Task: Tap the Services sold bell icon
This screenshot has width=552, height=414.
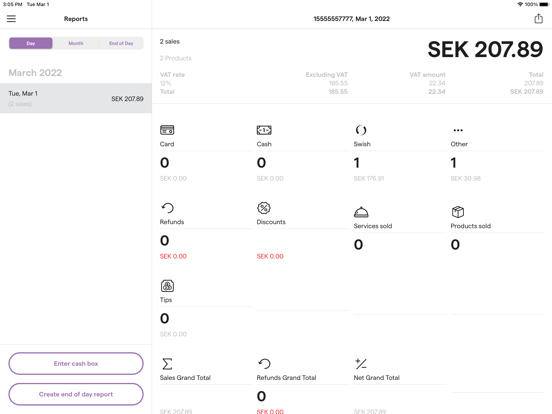Action: click(361, 212)
